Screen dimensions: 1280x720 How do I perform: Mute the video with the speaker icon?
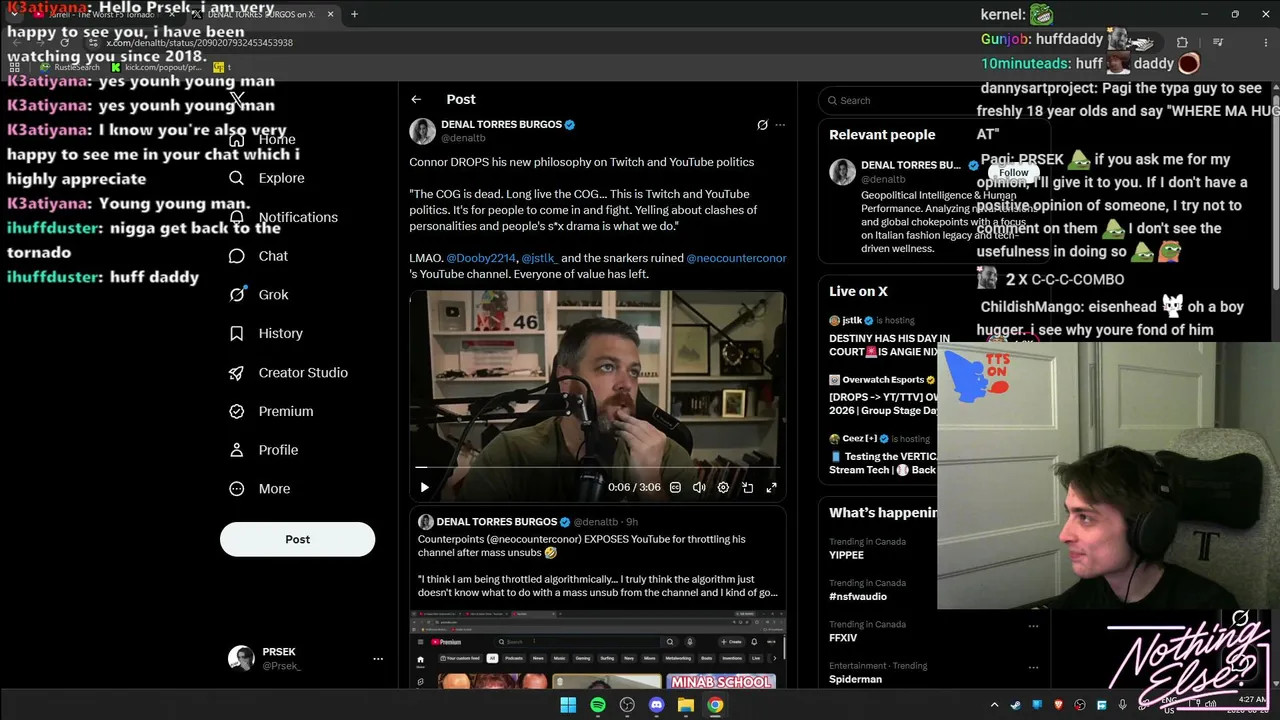coord(699,487)
